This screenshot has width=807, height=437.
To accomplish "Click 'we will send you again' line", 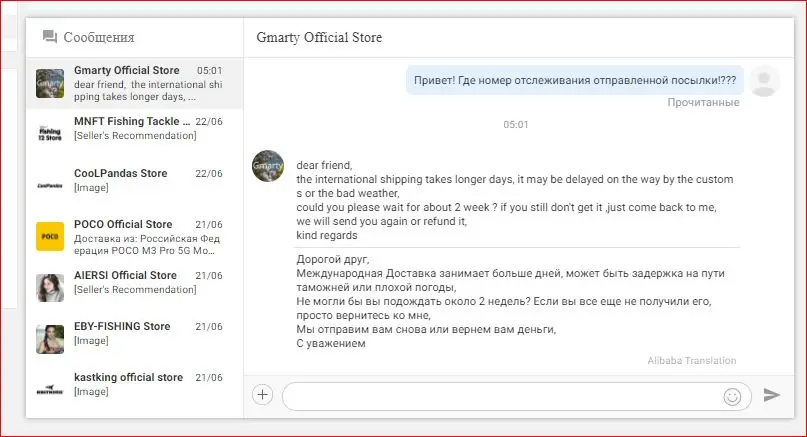I will click(x=381, y=221).
